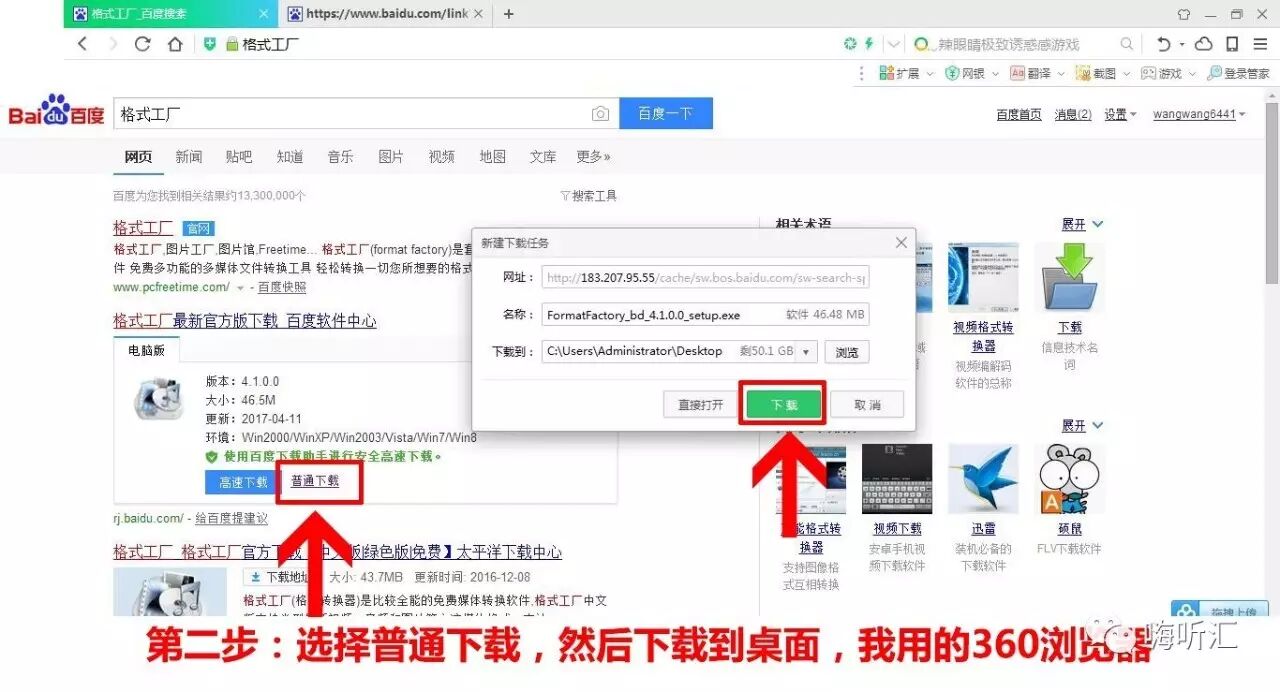Select the 图片 search tab
This screenshot has width=1280, height=692.
pos(391,157)
